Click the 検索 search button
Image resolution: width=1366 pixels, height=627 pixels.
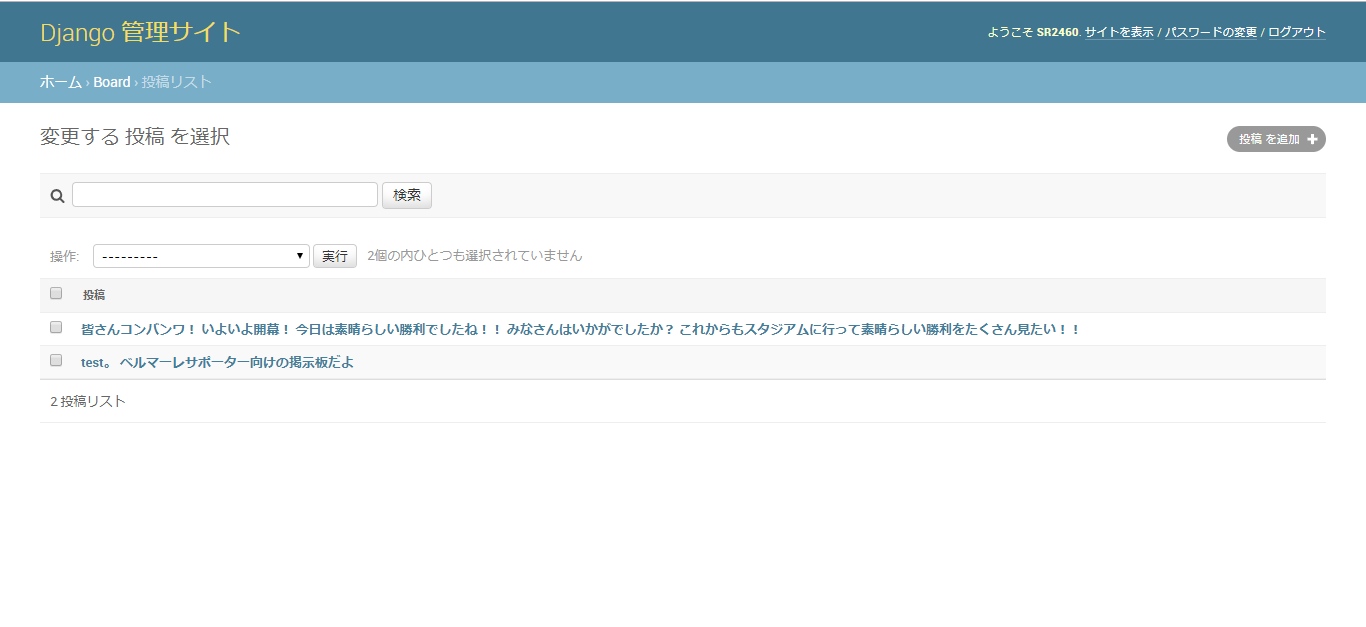click(406, 194)
